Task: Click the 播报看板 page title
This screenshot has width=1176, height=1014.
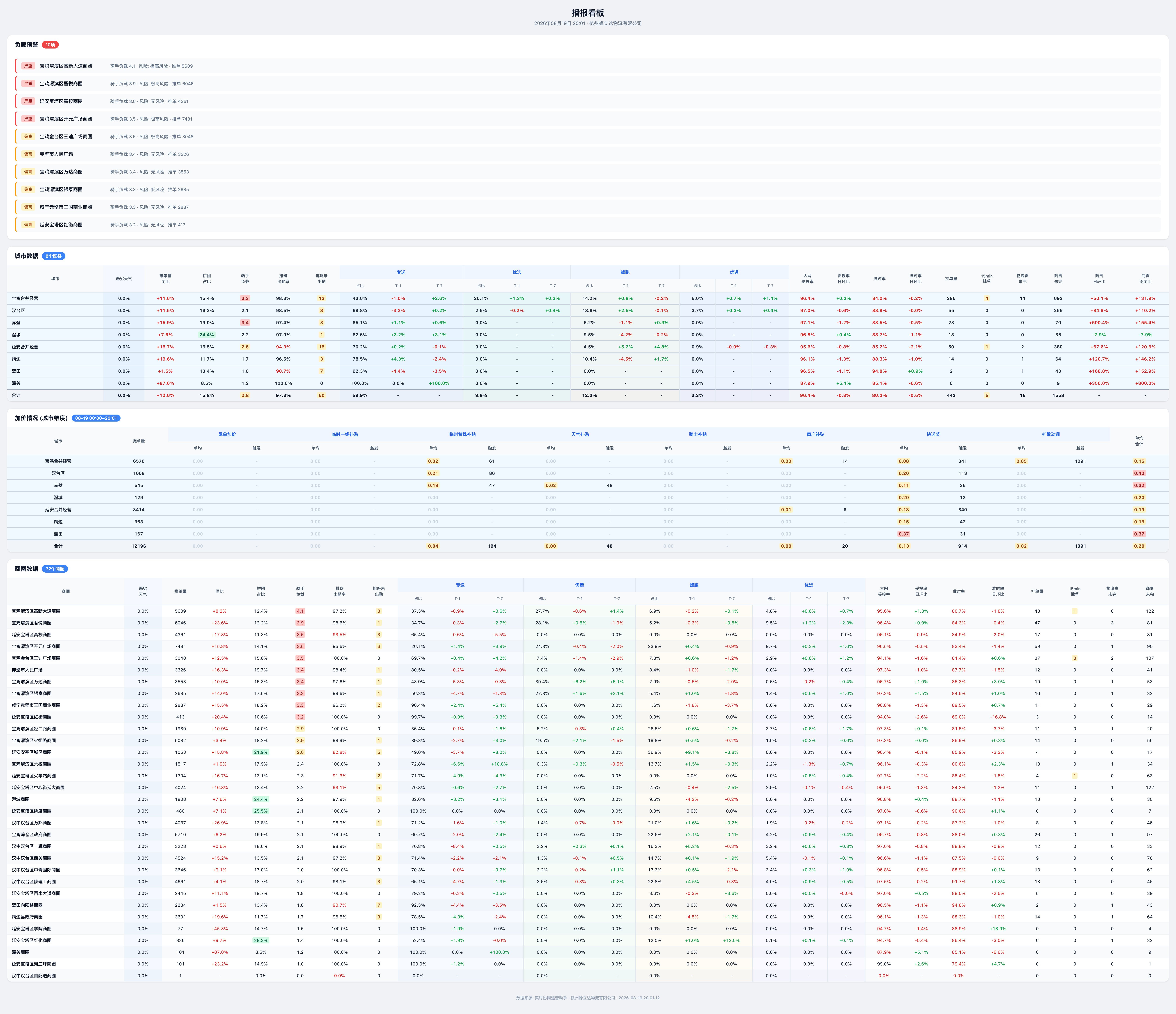Action: pos(588,13)
